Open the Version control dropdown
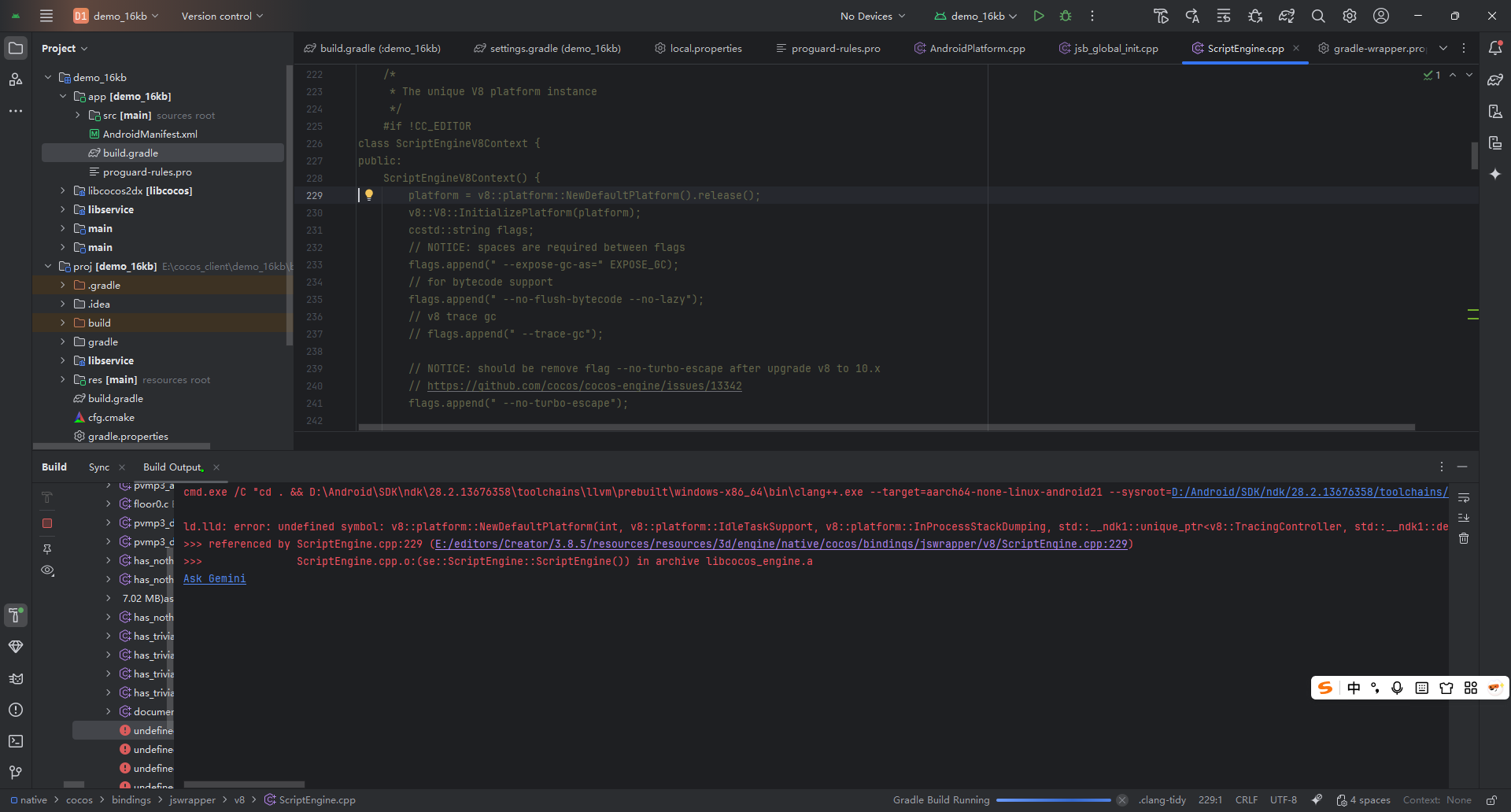 [222, 16]
